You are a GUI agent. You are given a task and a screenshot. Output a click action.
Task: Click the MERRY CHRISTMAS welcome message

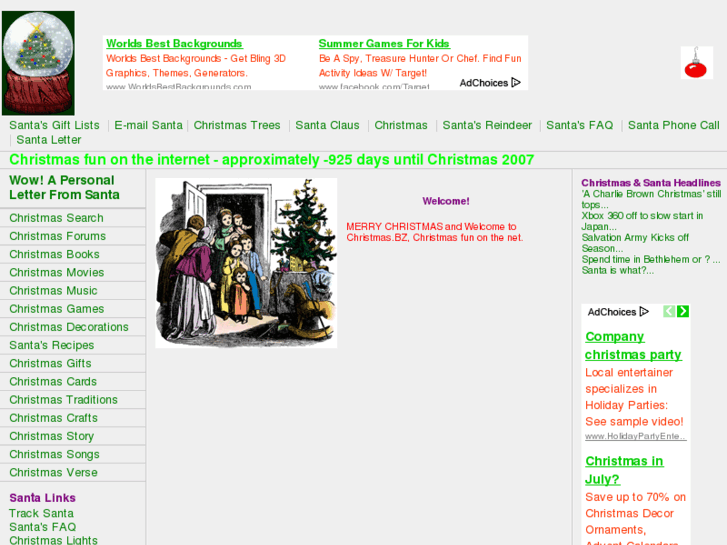click(x=434, y=232)
